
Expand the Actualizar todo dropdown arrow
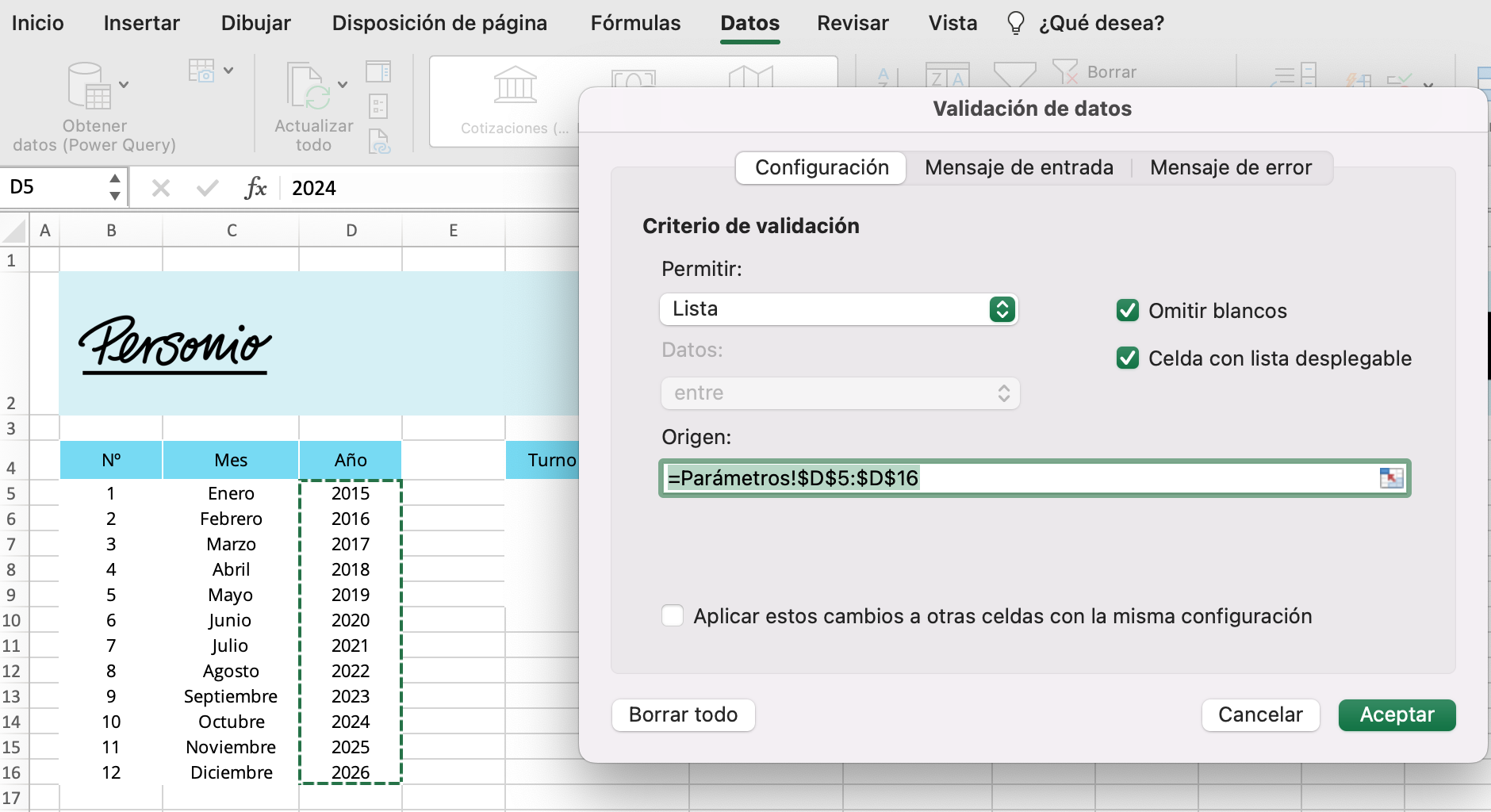point(343,84)
